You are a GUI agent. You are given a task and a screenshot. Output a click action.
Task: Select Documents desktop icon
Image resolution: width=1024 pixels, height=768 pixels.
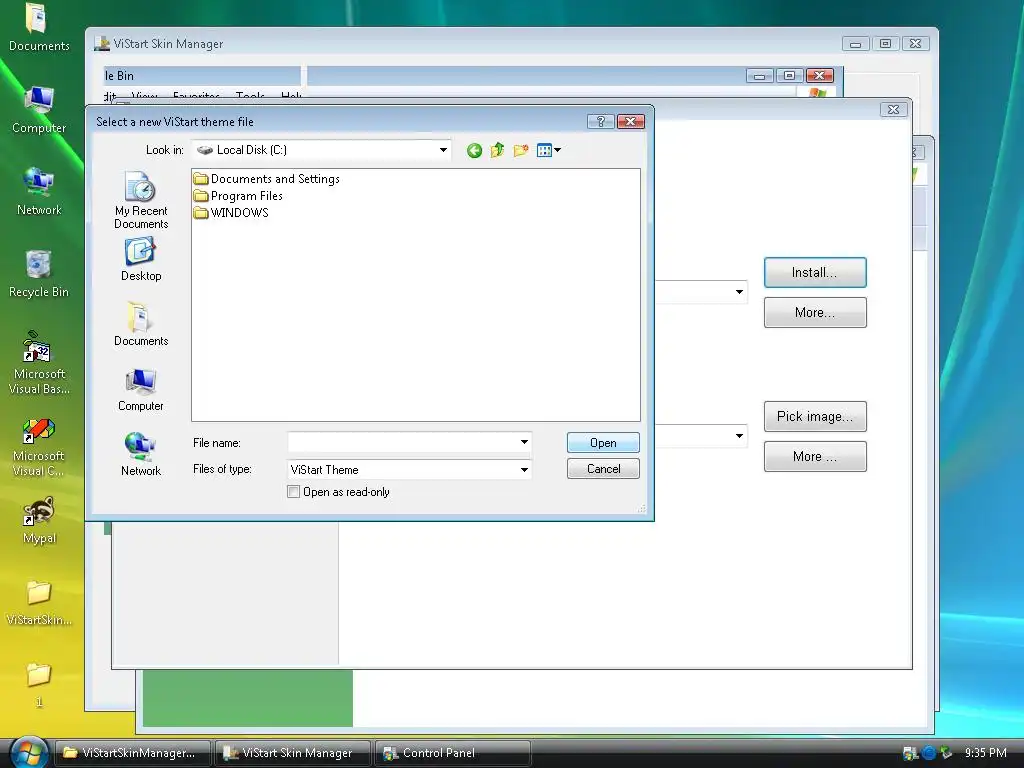(39, 28)
